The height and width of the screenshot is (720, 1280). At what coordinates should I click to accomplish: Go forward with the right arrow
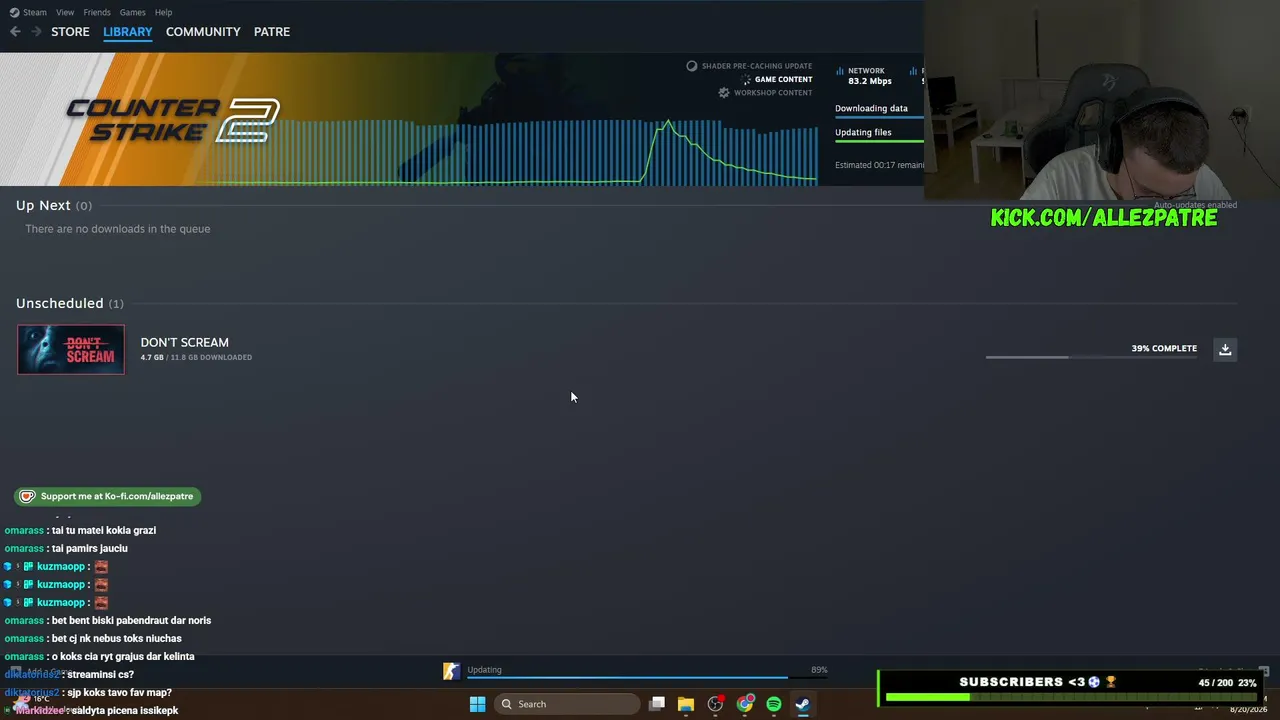click(x=36, y=32)
